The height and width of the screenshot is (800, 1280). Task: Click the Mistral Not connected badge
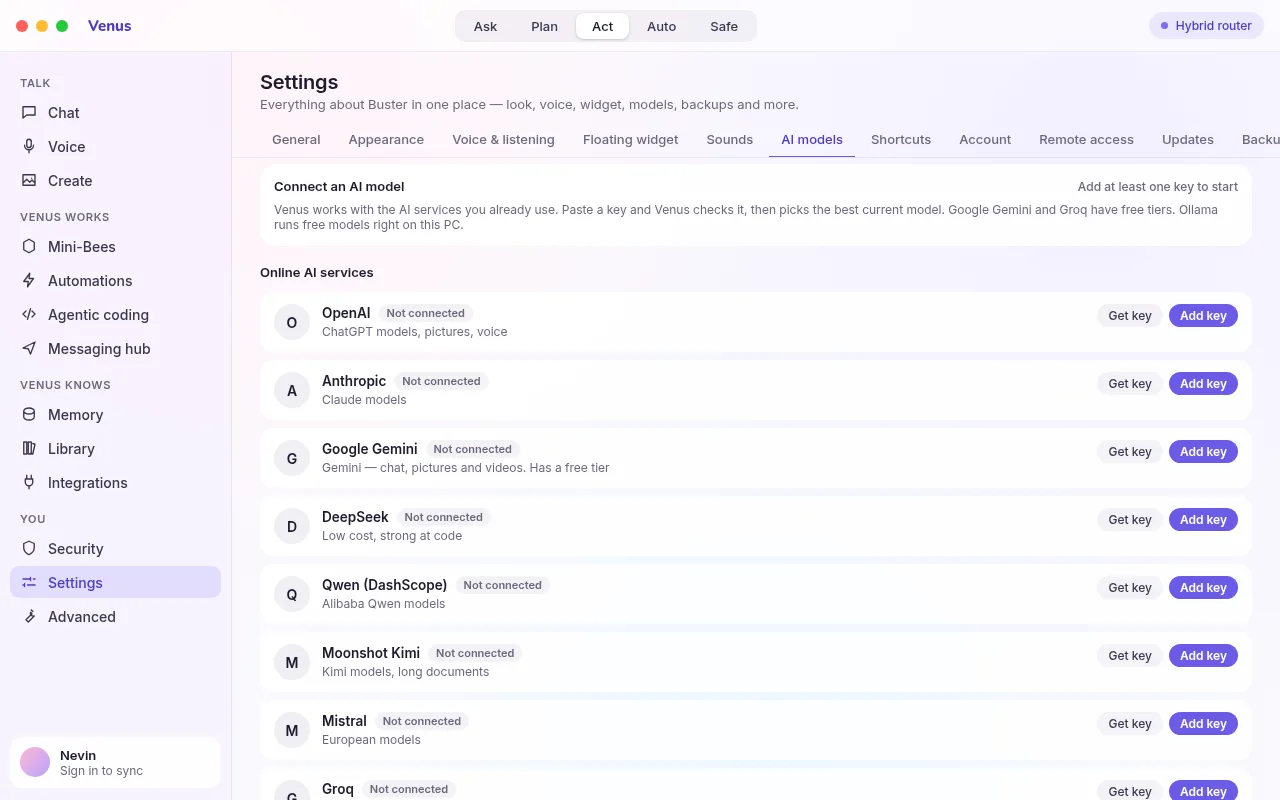click(422, 721)
